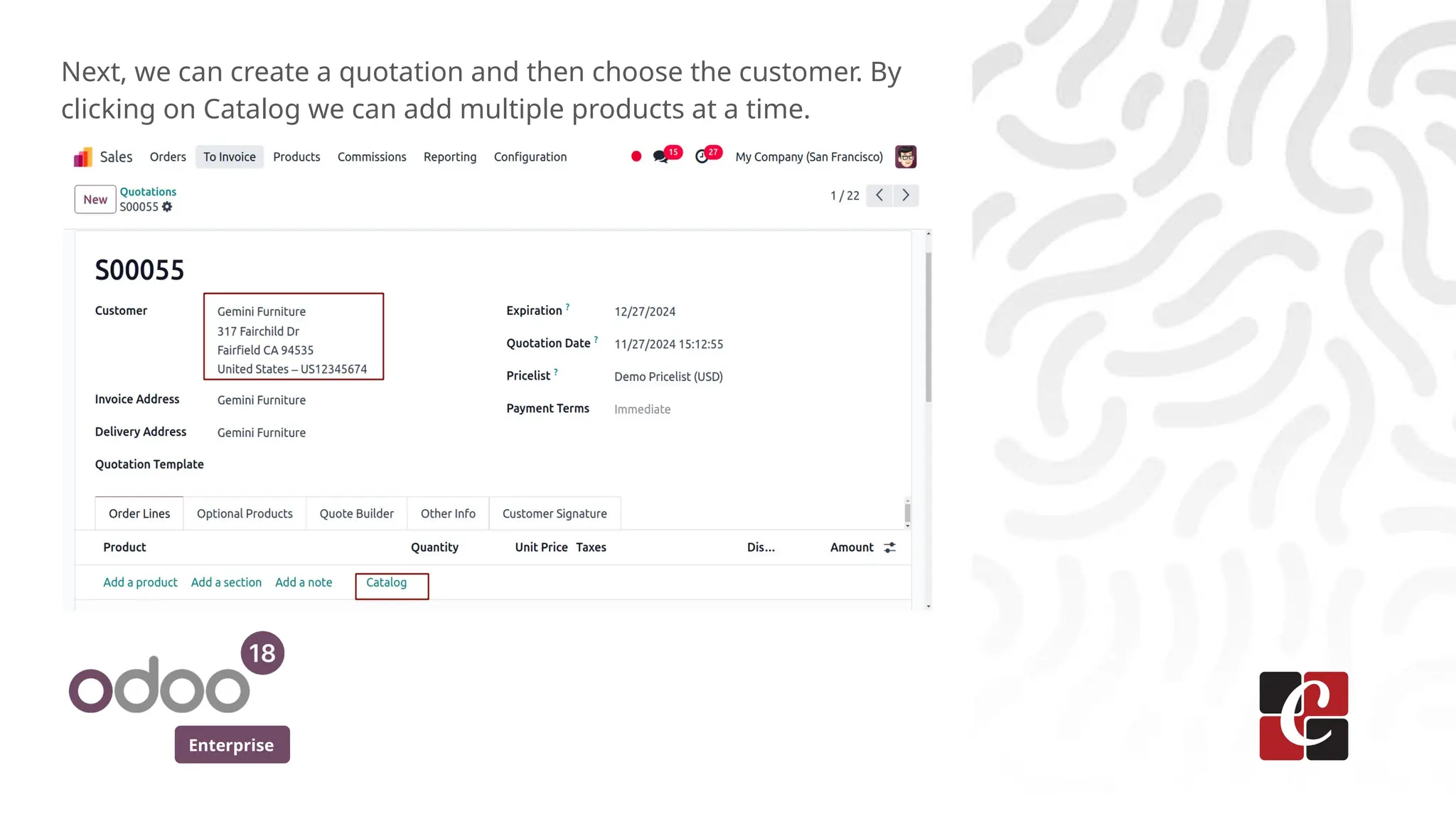Click Add a note link

pyautogui.click(x=304, y=582)
